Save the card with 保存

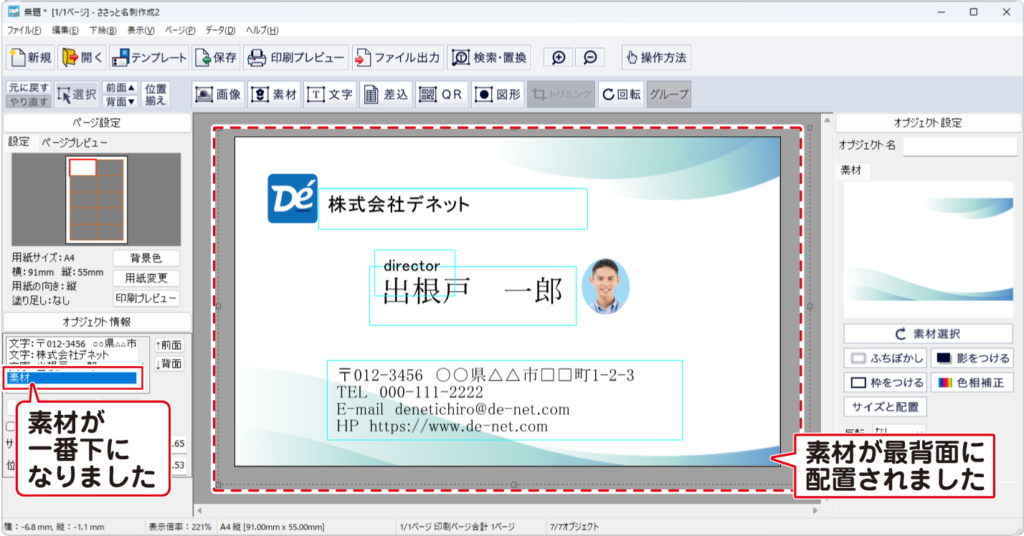(x=217, y=57)
